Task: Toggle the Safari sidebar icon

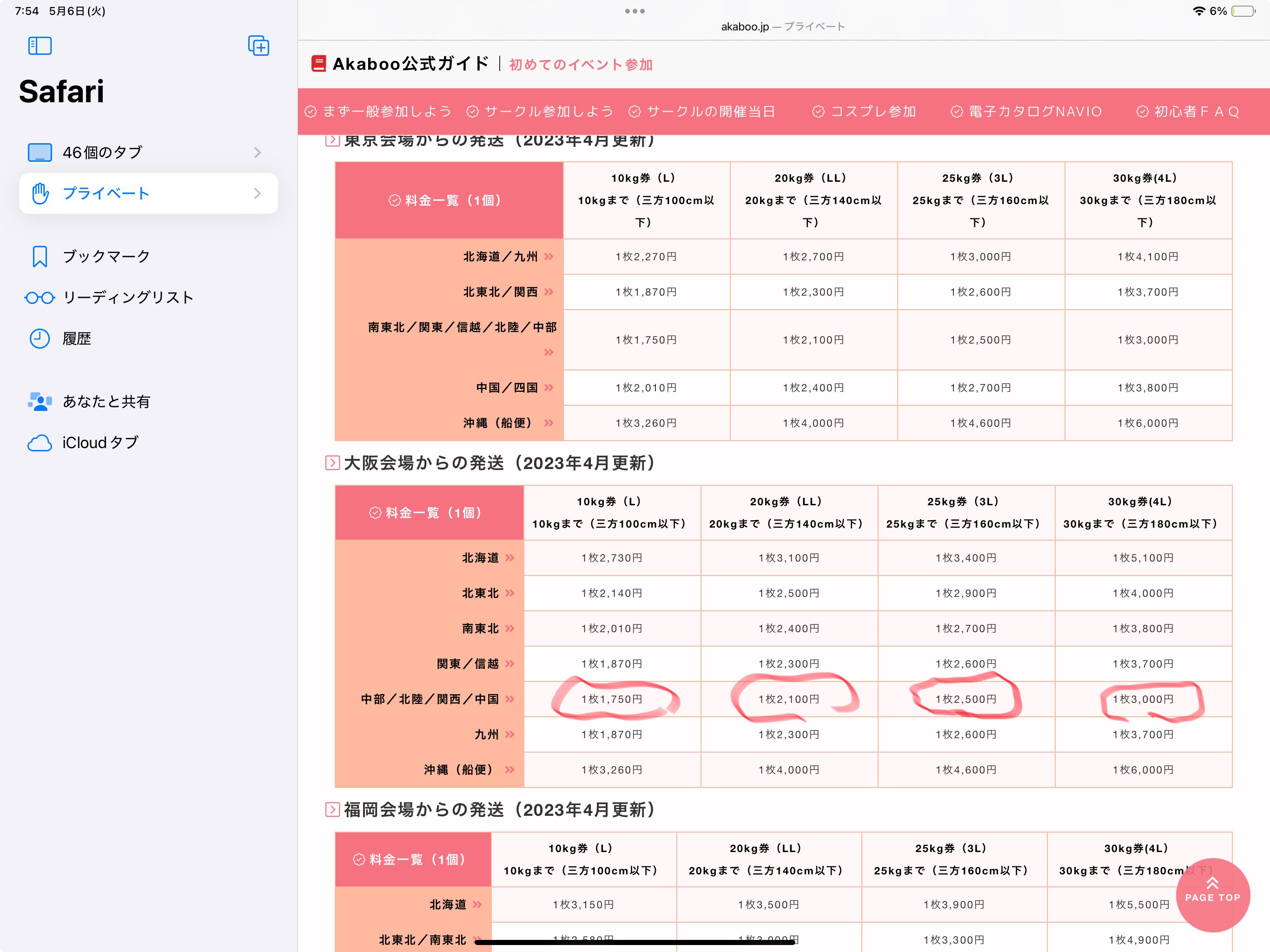Action: (x=40, y=46)
